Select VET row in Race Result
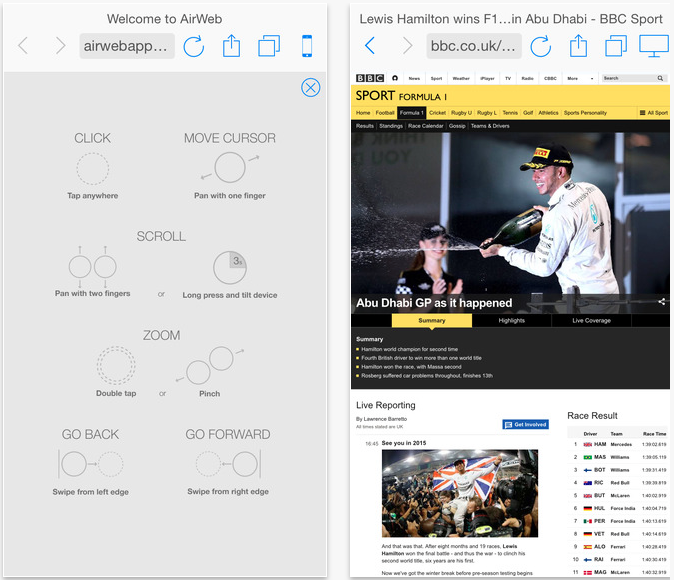This screenshot has height=580, width=674. [x=618, y=534]
